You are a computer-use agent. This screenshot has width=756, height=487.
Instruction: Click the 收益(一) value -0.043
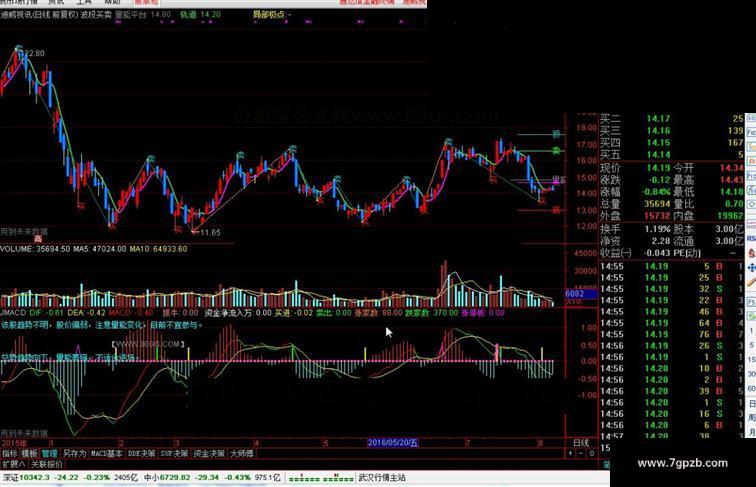[x=656, y=253]
